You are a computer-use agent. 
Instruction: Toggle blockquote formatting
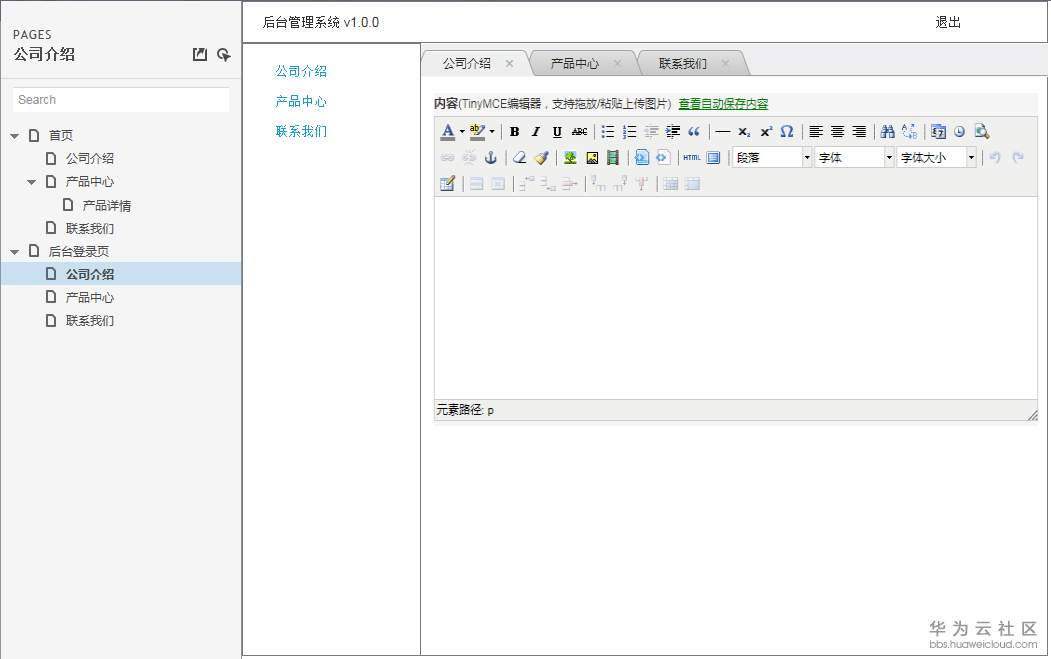pyautogui.click(x=694, y=132)
